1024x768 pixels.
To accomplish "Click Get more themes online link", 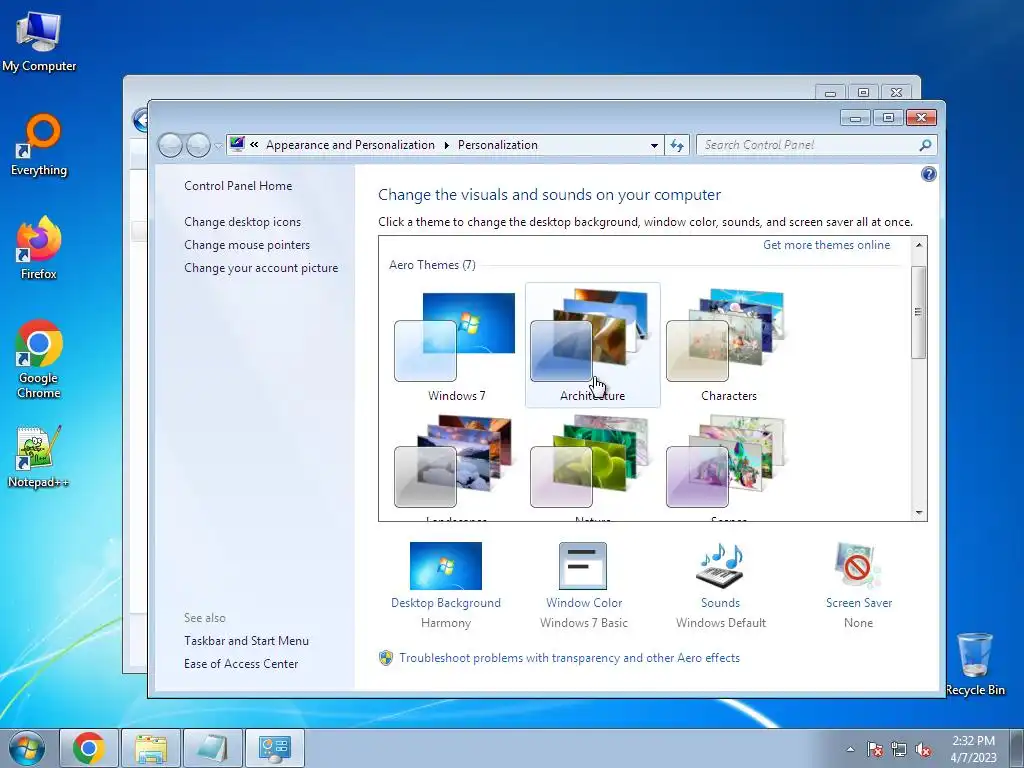I will 826,245.
